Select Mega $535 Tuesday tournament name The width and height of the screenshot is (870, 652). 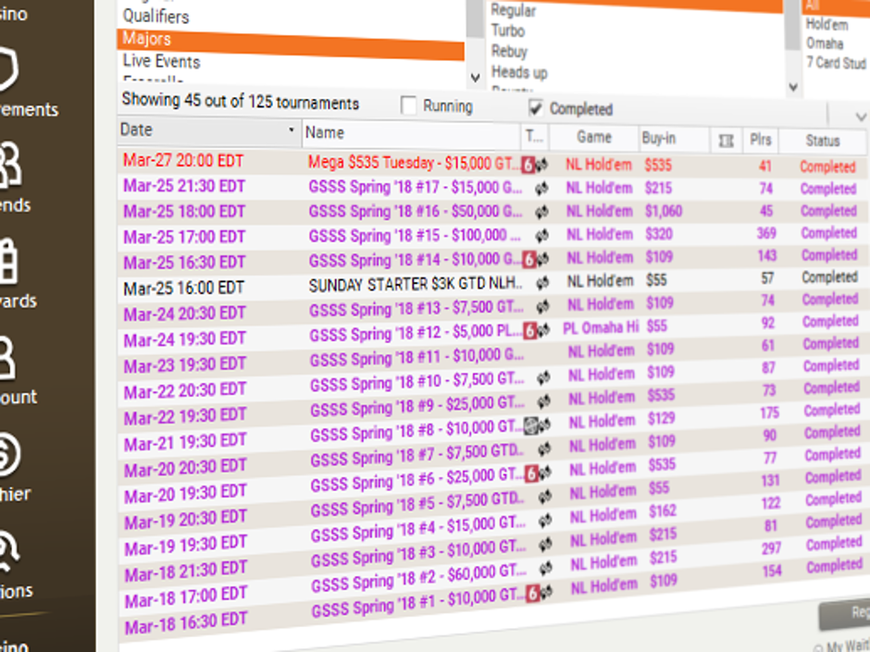pyautogui.click(x=413, y=163)
